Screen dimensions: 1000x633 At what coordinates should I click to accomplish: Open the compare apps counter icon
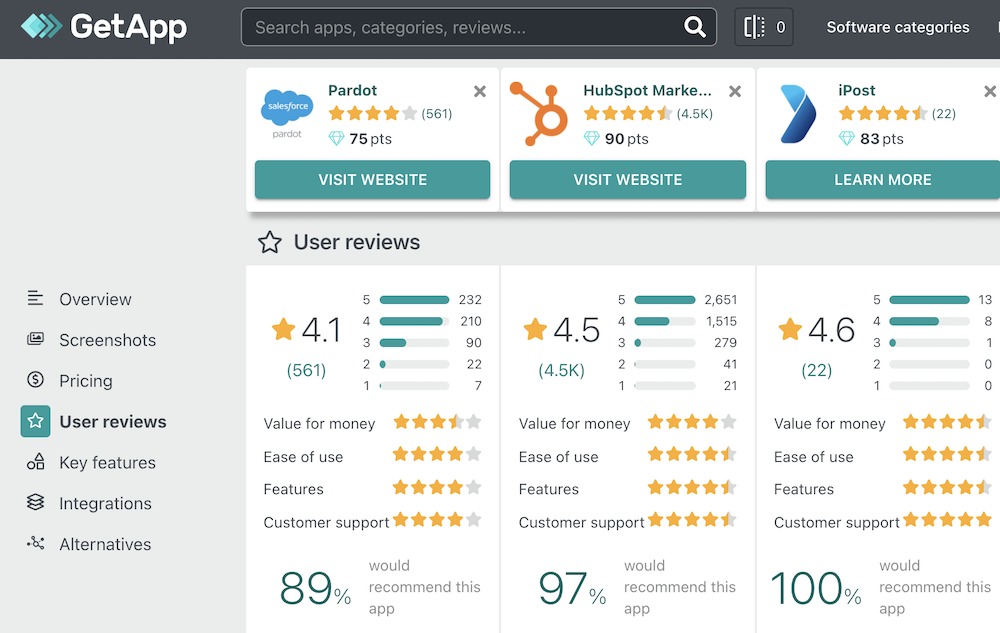pyautogui.click(x=764, y=28)
